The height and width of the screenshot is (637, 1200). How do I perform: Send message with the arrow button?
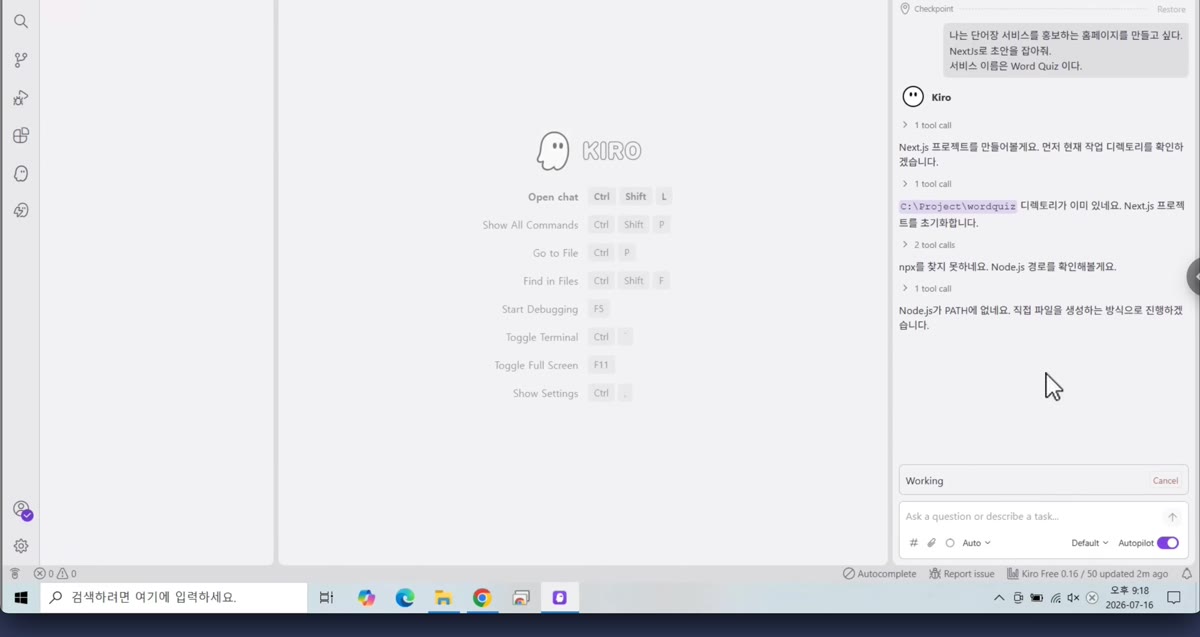click(x=1172, y=517)
